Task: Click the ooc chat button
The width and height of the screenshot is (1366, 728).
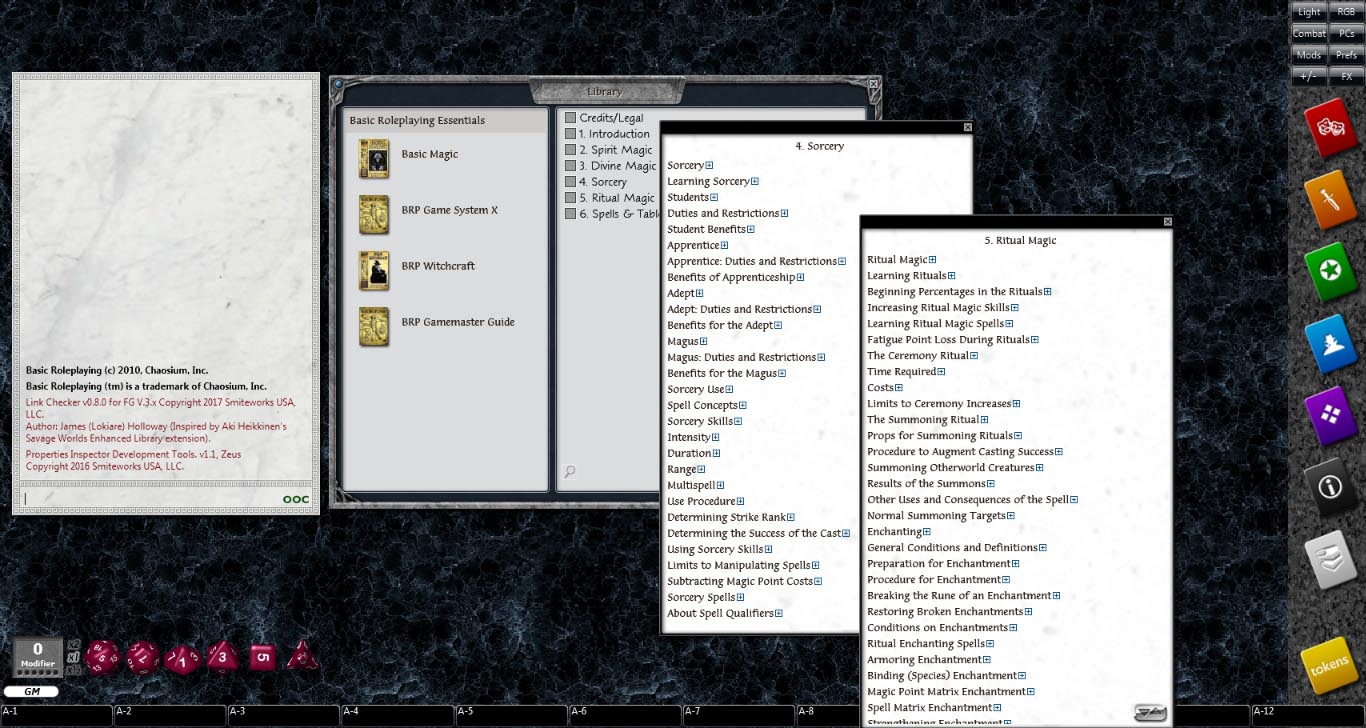Action: [x=295, y=498]
